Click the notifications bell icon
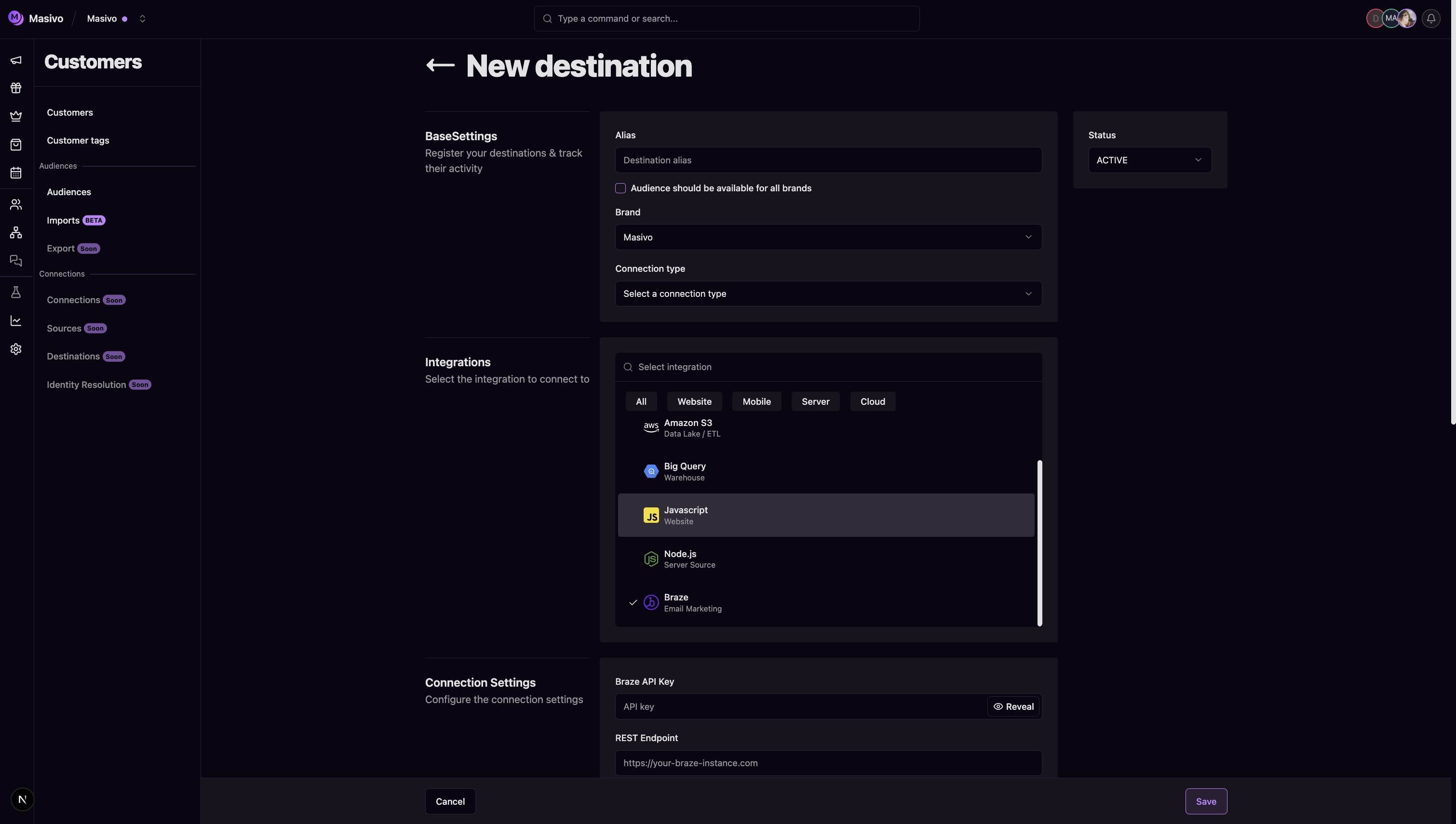The width and height of the screenshot is (1456, 824). (1430, 19)
